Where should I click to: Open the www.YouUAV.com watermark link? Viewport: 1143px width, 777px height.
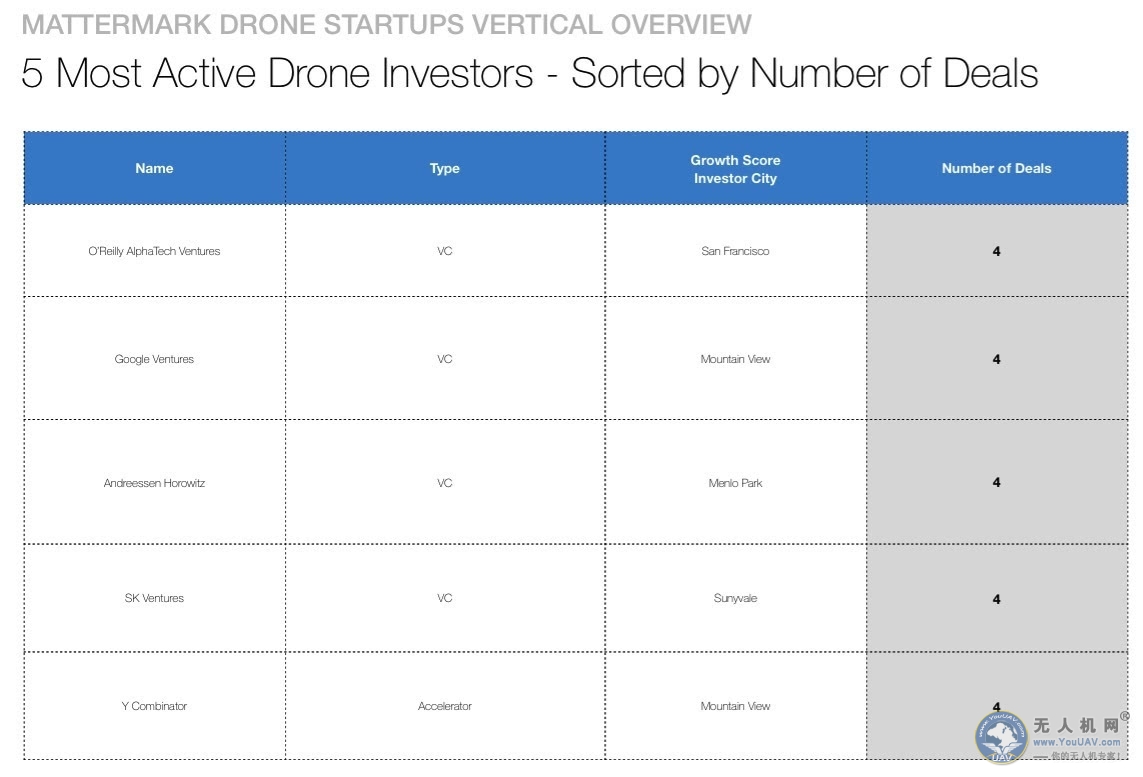pos(1076,742)
